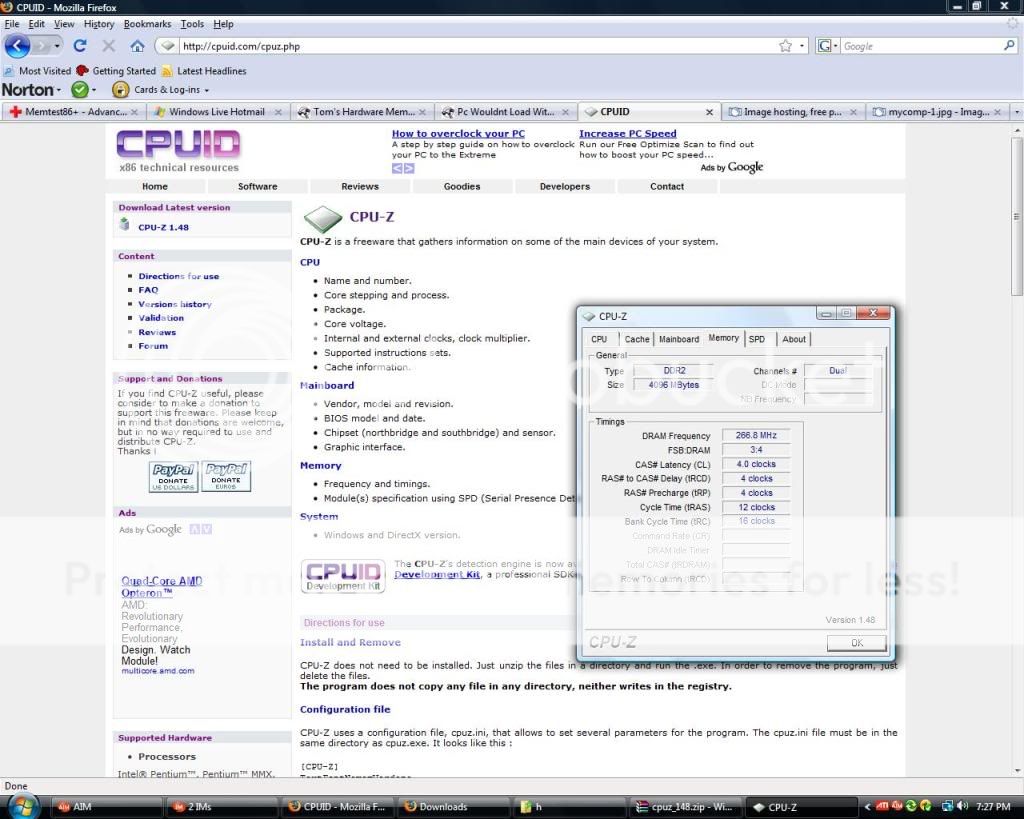The height and width of the screenshot is (819, 1024).
Task: Download CPU-Z 1.48 from the sidebar link
Action: pos(163,227)
